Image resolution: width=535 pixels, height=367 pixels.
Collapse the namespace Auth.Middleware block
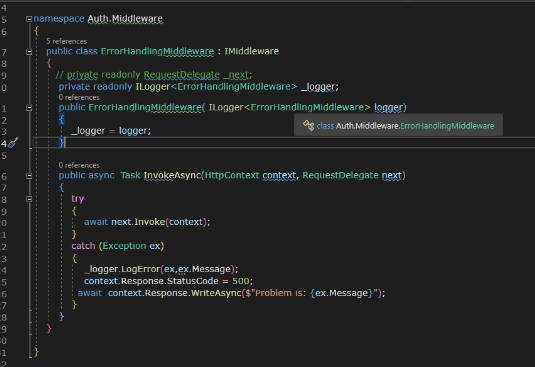point(29,19)
